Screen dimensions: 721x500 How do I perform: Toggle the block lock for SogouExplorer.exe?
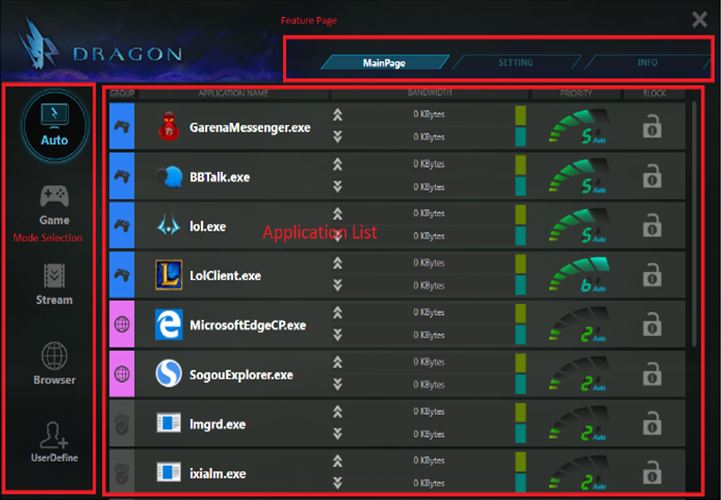click(x=652, y=374)
